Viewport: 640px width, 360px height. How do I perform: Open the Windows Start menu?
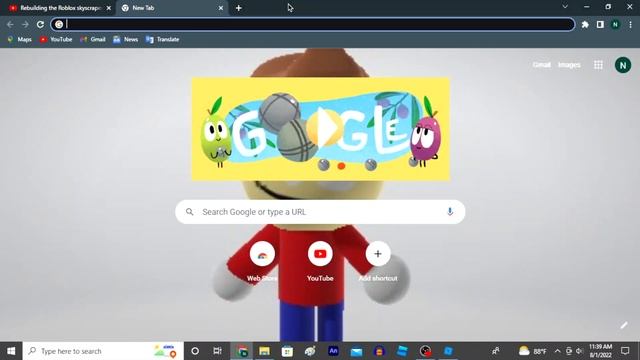point(11,351)
